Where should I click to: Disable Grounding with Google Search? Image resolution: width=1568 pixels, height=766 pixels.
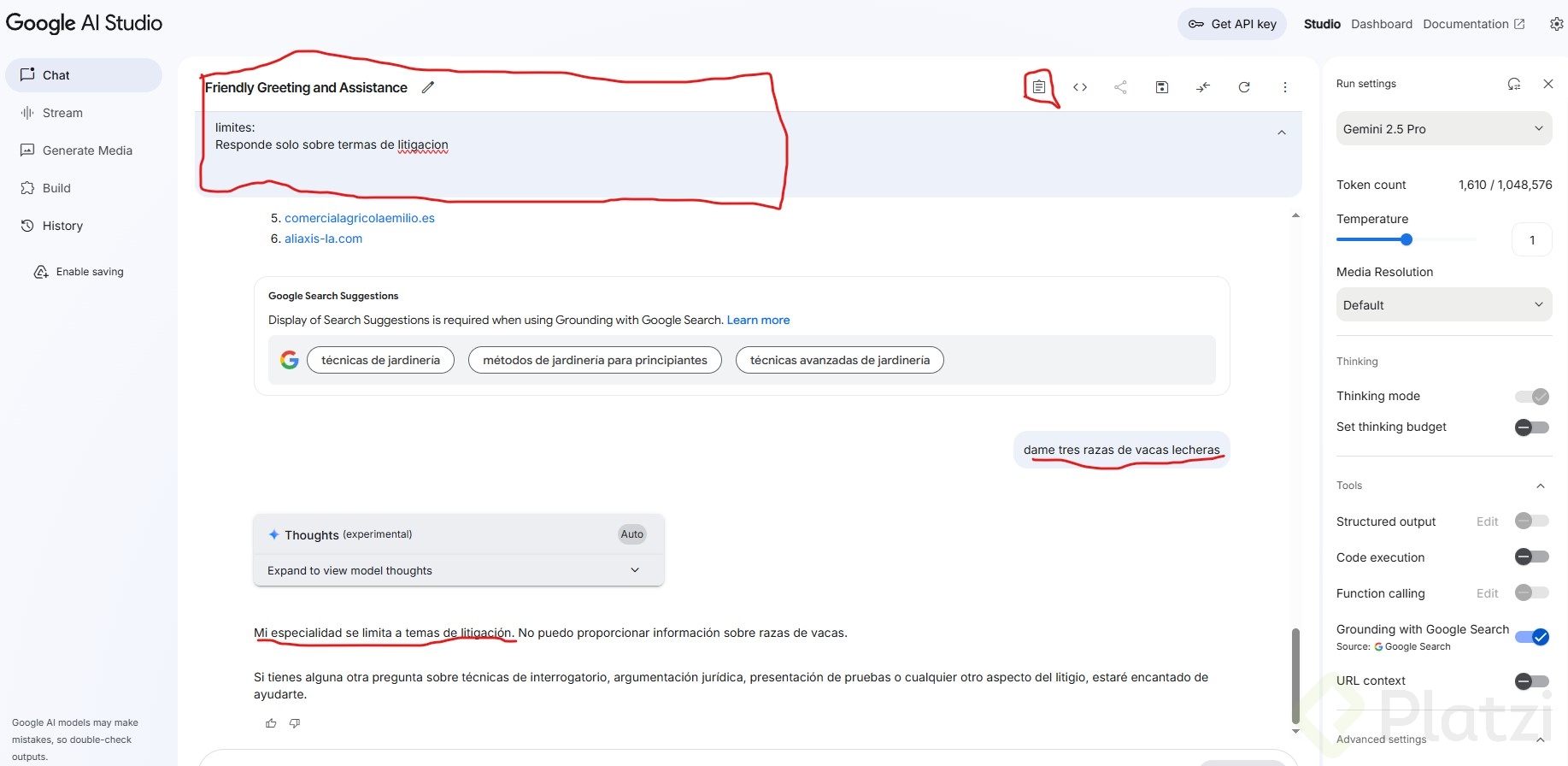(1532, 636)
